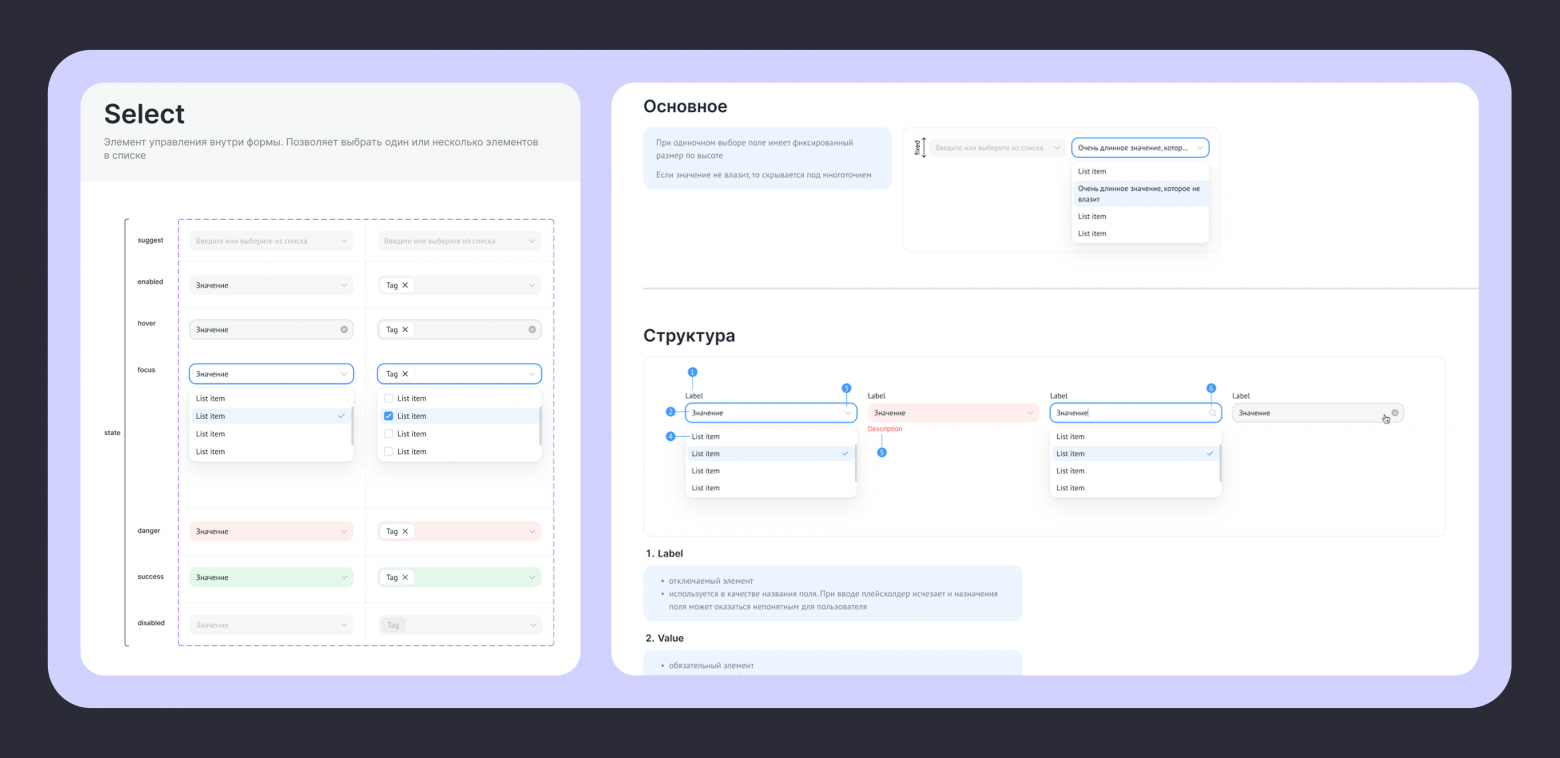Click the Select page title
1560x758 pixels.
[x=145, y=113]
